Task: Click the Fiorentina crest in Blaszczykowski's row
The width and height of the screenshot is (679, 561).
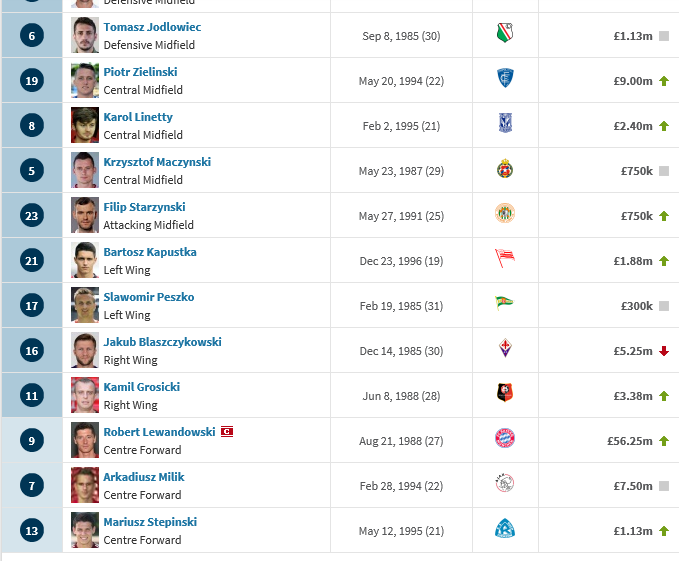Action: (505, 348)
